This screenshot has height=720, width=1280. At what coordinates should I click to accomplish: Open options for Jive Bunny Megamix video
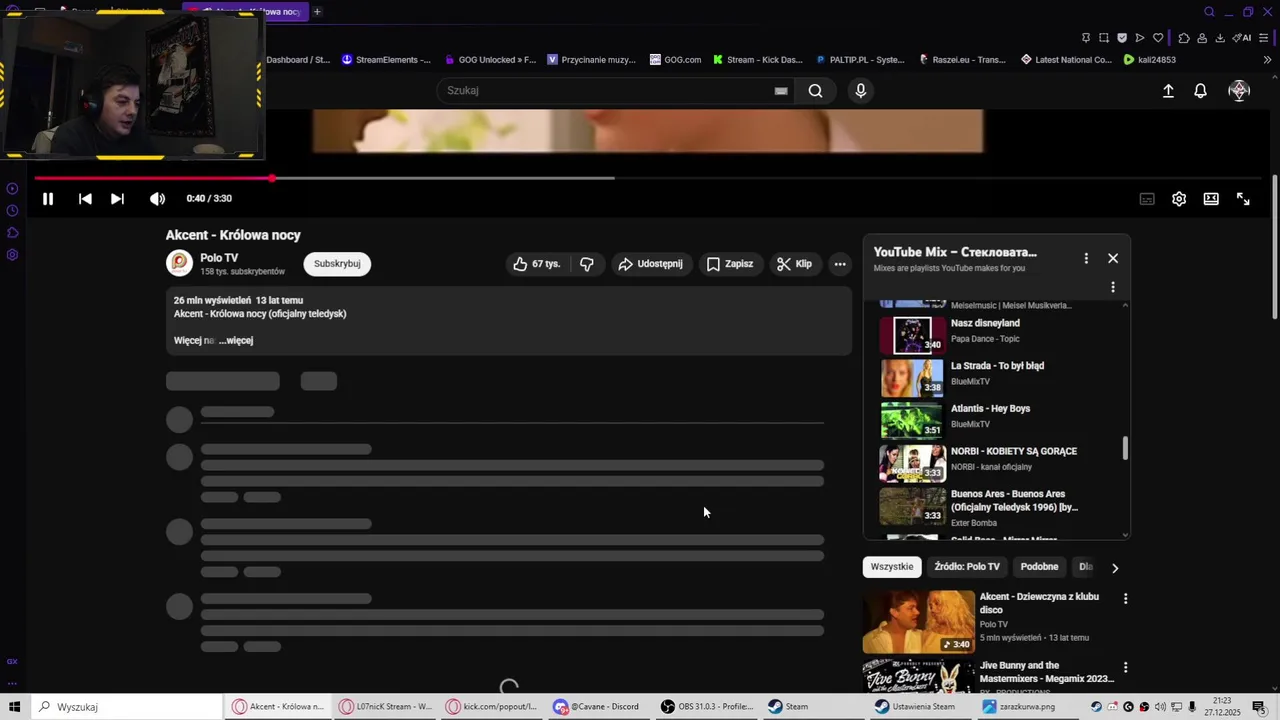coord(1125,667)
